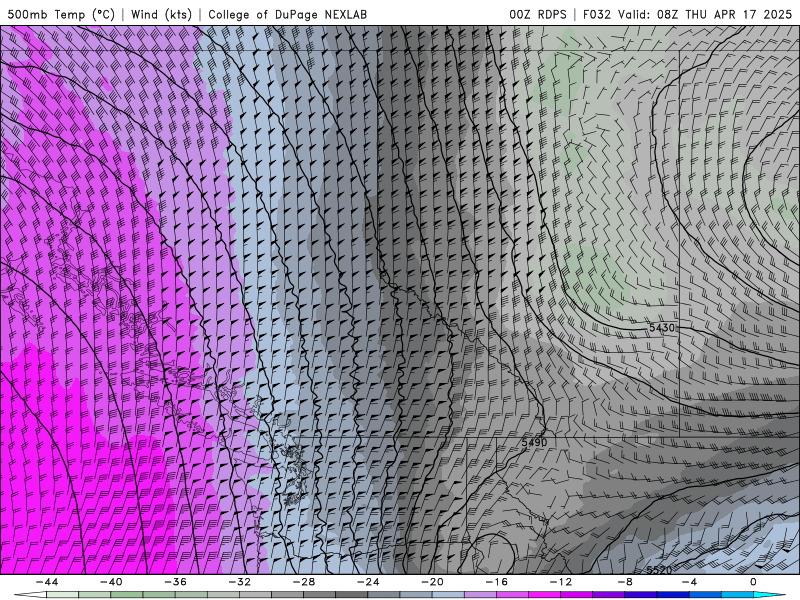Click the -44 colorbar tick label
Image resolution: width=800 pixels, height=600 pixels.
[x=47, y=582]
